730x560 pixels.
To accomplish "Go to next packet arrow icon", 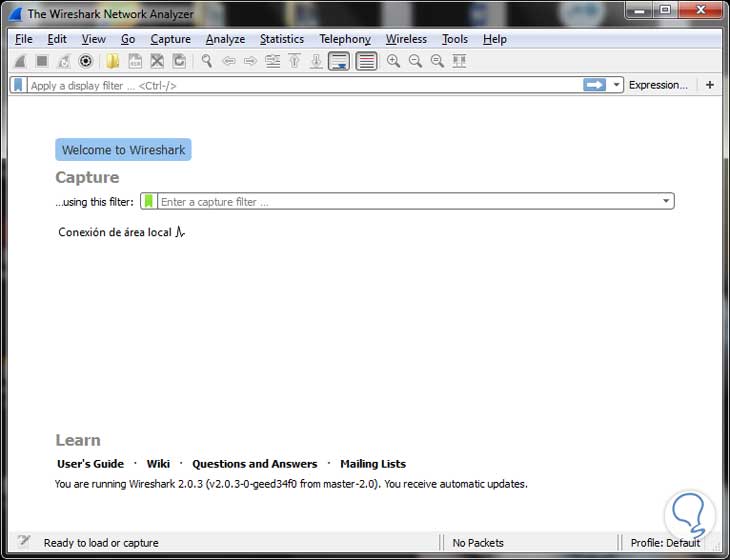I will point(250,61).
